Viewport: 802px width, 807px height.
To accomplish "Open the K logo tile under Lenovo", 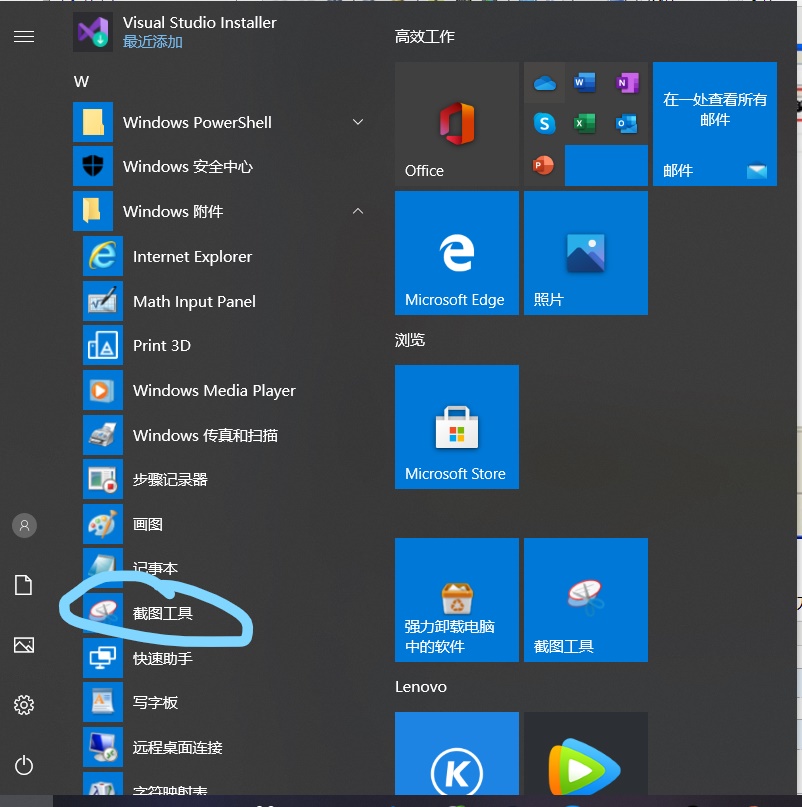I will coord(457,754).
